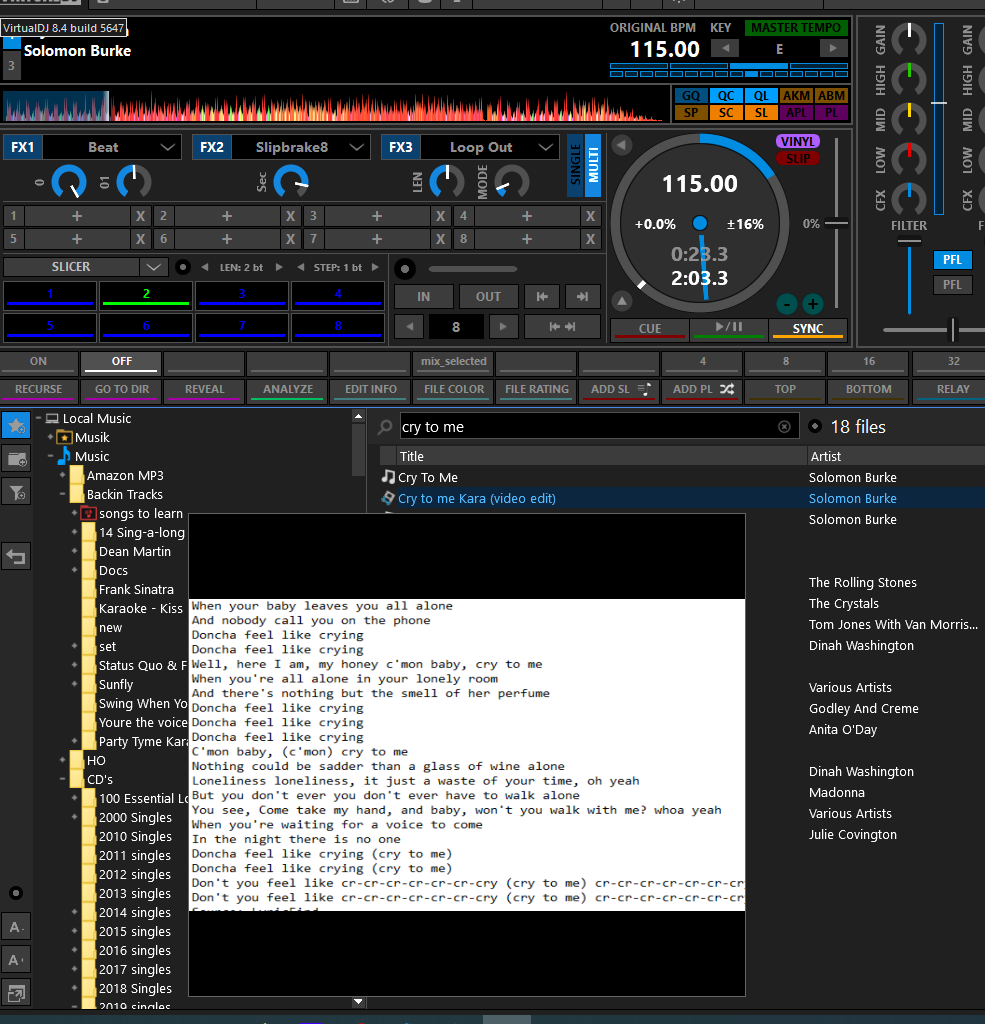Toggle the SYNC button
The width and height of the screenshot is (985, 1024).
[x=808, y=328]
